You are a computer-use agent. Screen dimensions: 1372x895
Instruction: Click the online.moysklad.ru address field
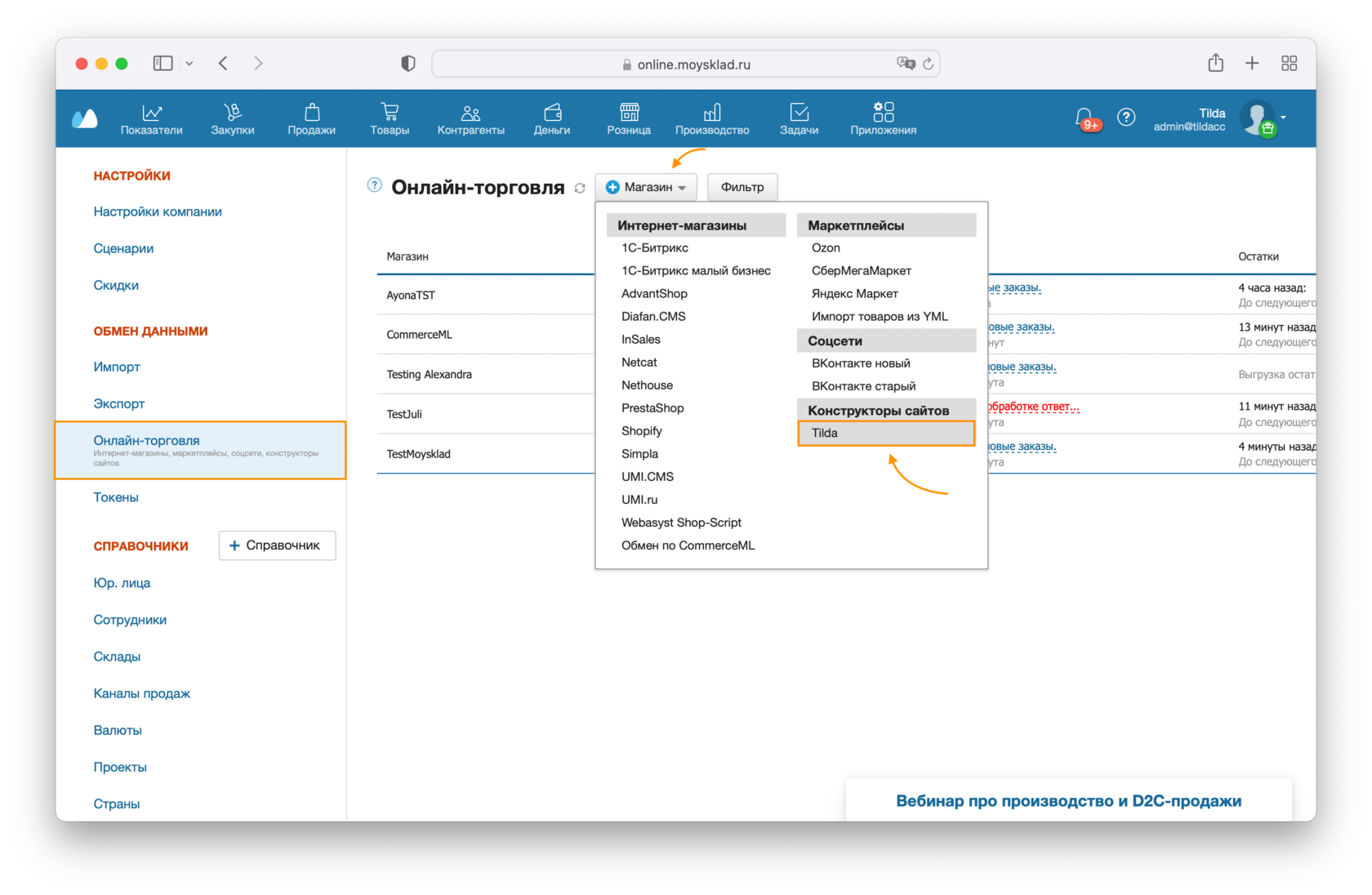click(x=686, y=64)
